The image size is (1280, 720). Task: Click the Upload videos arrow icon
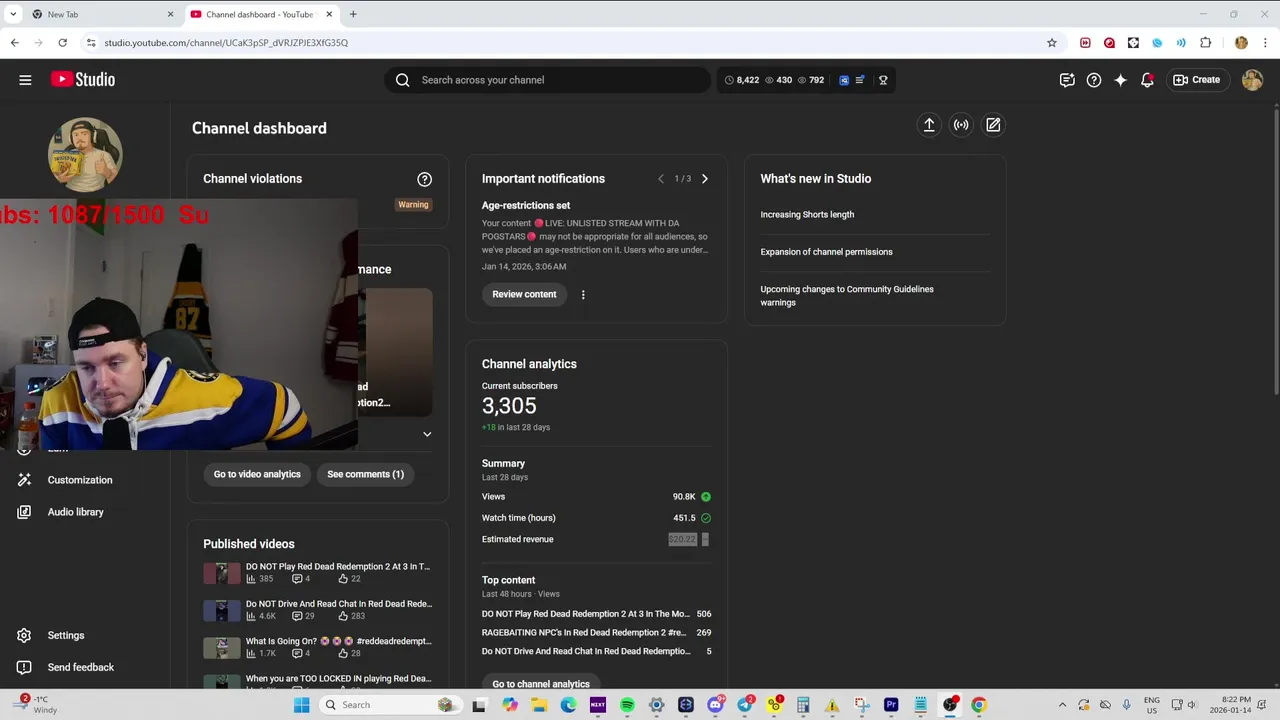point(929,125)
